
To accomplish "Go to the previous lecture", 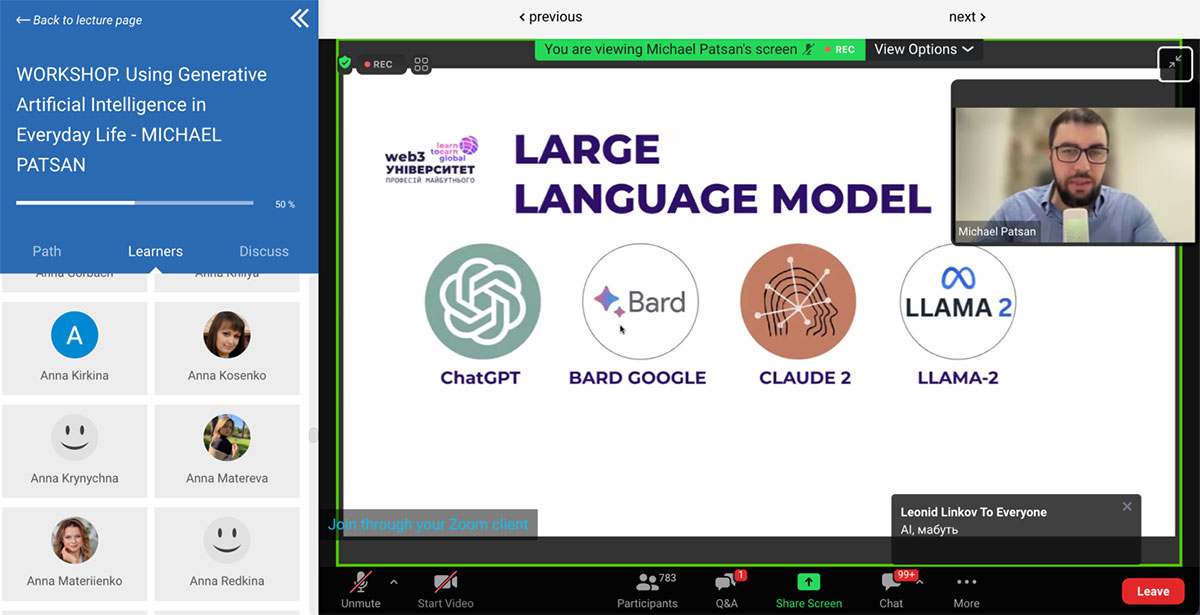I will 550,17.
